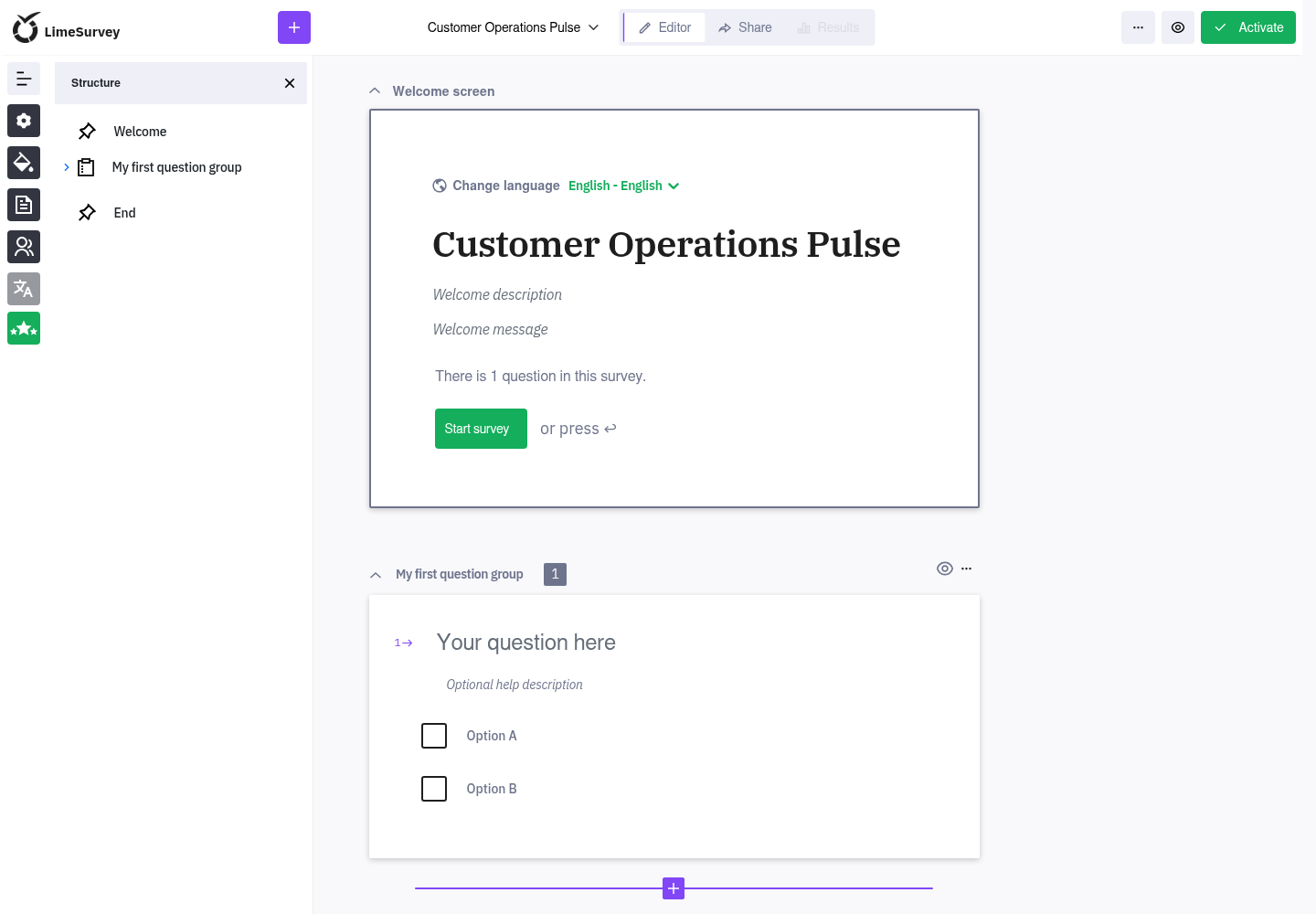Click the Activate button
The width and height of the screenshot is (1316, 914).
[x=1248, y=27]
